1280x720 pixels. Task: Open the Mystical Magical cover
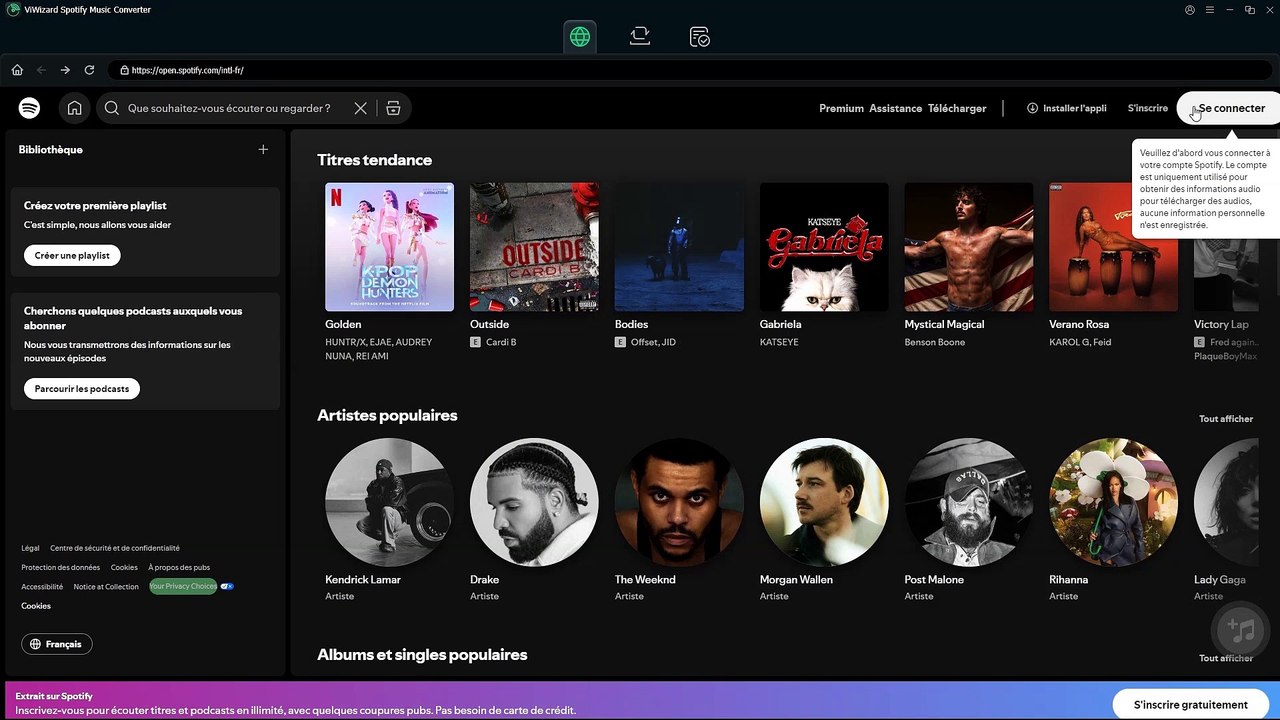click(x=969, y=247)
